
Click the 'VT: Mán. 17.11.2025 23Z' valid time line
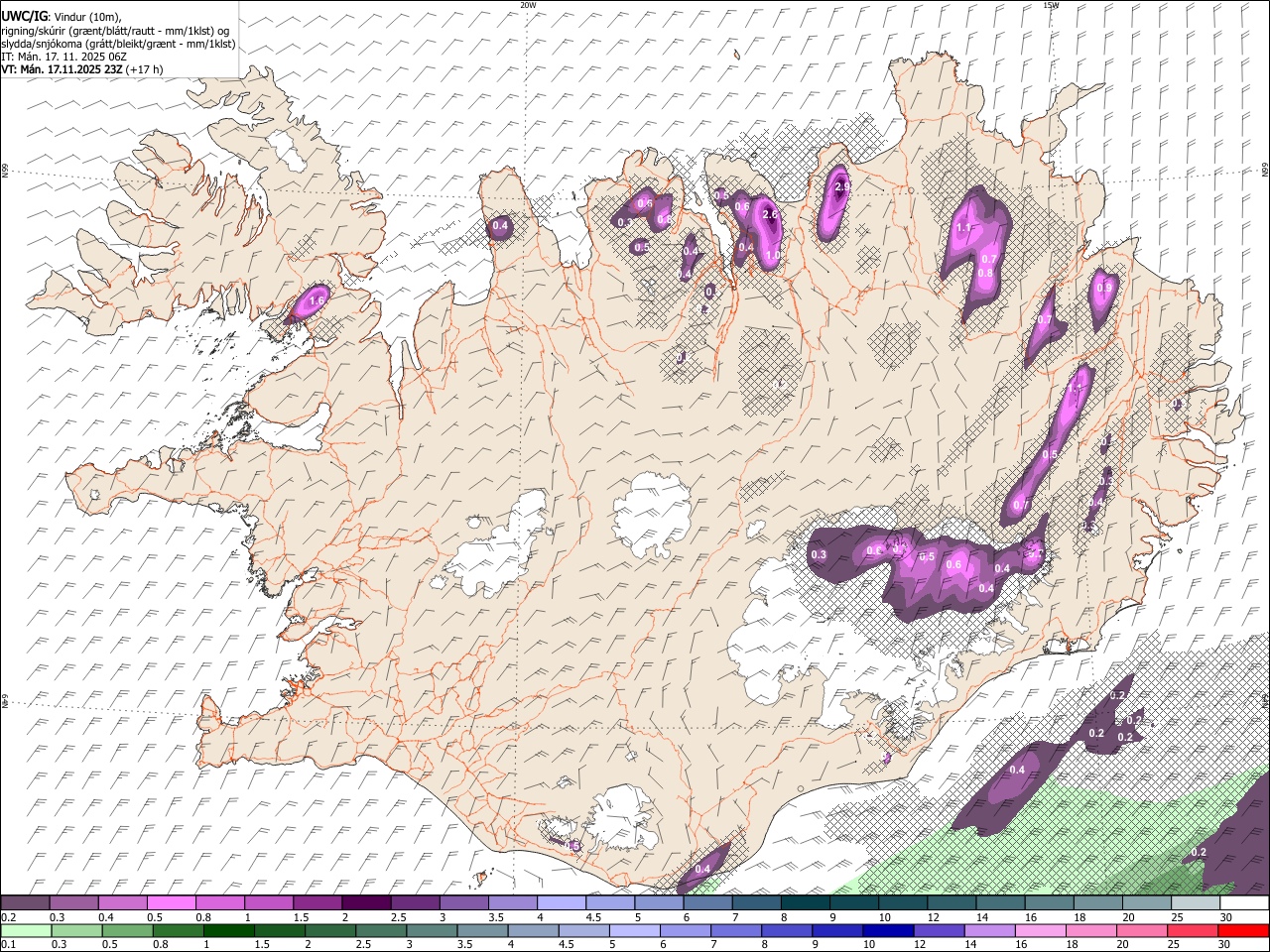[x=82, y=69]
